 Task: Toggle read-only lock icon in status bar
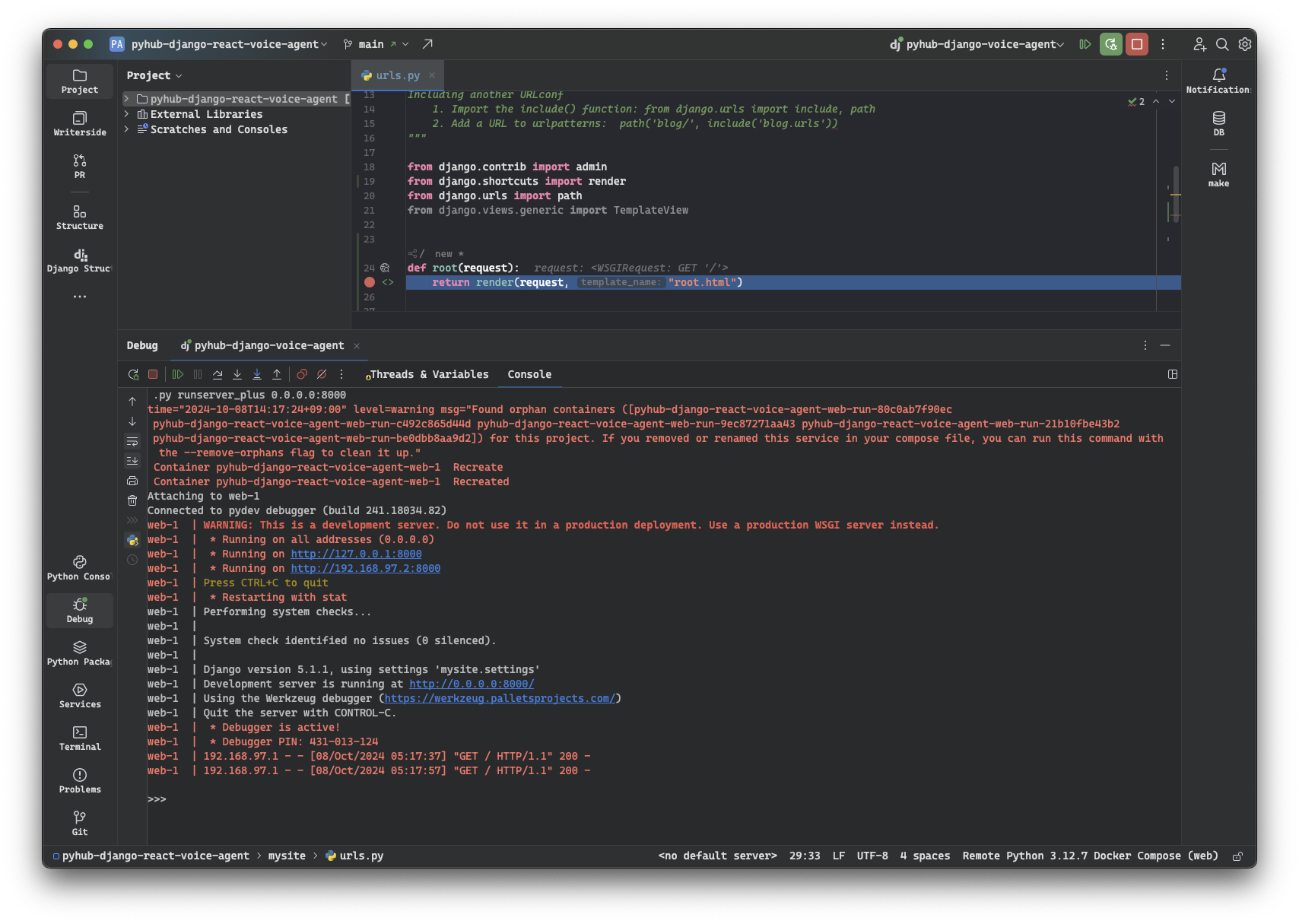click(1237, 856)
